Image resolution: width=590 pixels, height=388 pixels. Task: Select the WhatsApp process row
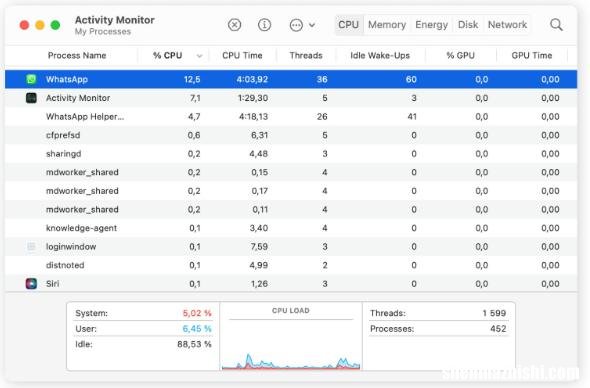(291, 79)
